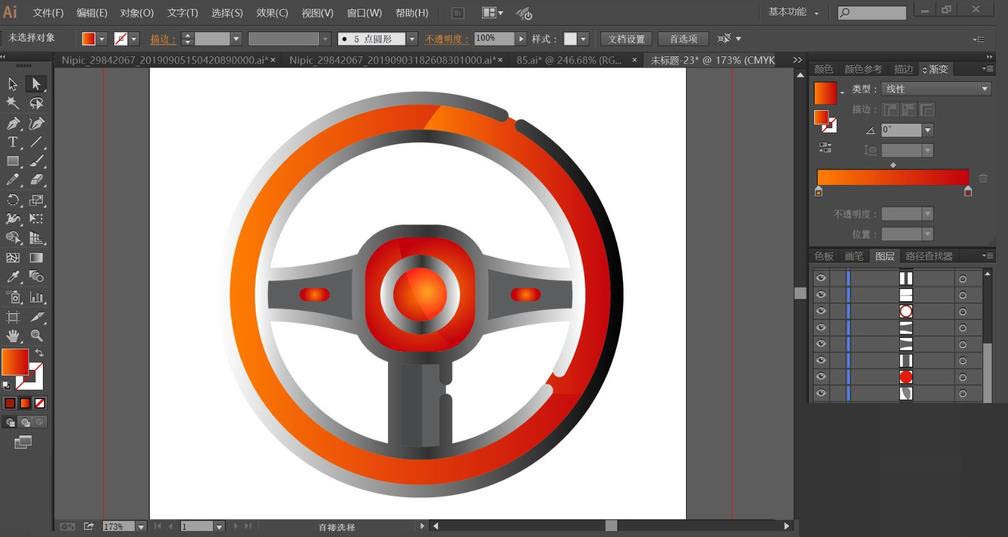Pick the Line Segment tool
The image size is (1008, 537).
click(36, 142)
